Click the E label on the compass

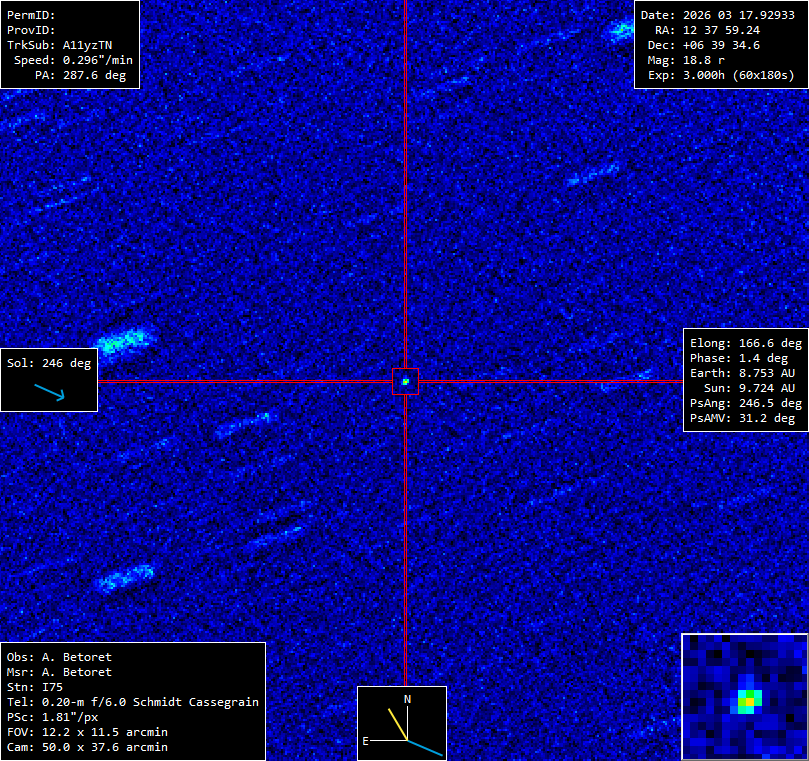coord(366,741)
